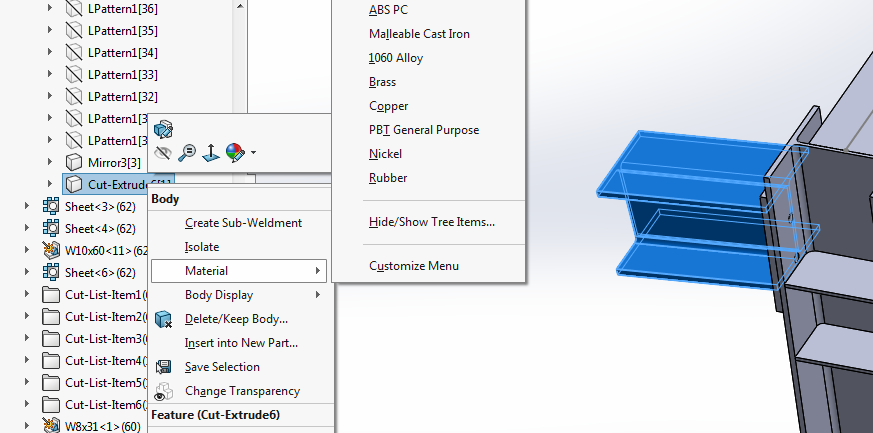Select Isolate in the context menu
Viewport: 873px width, 433px height.
(x=202, y=247)
